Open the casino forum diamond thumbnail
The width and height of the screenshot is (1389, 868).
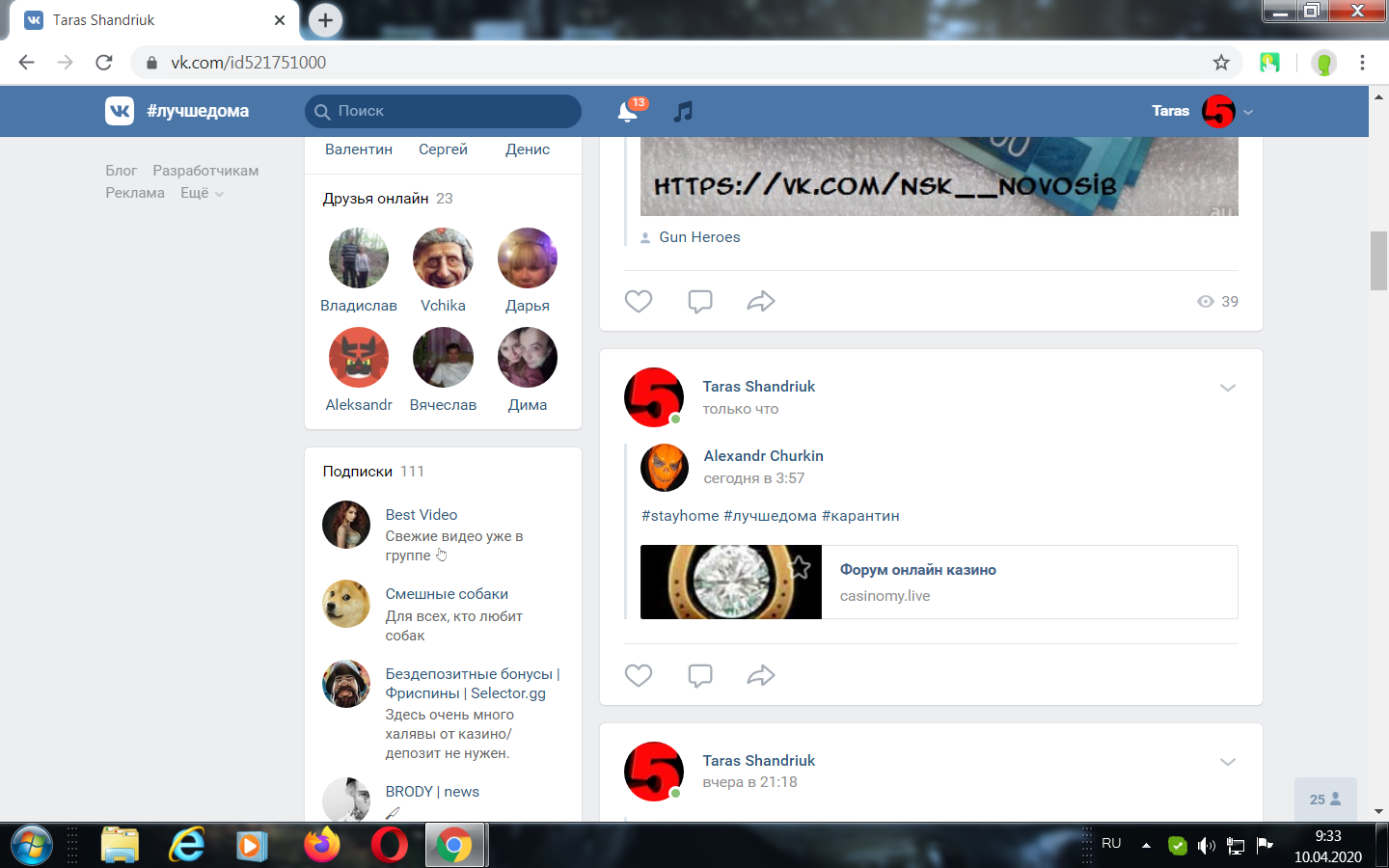pos(731,582)
